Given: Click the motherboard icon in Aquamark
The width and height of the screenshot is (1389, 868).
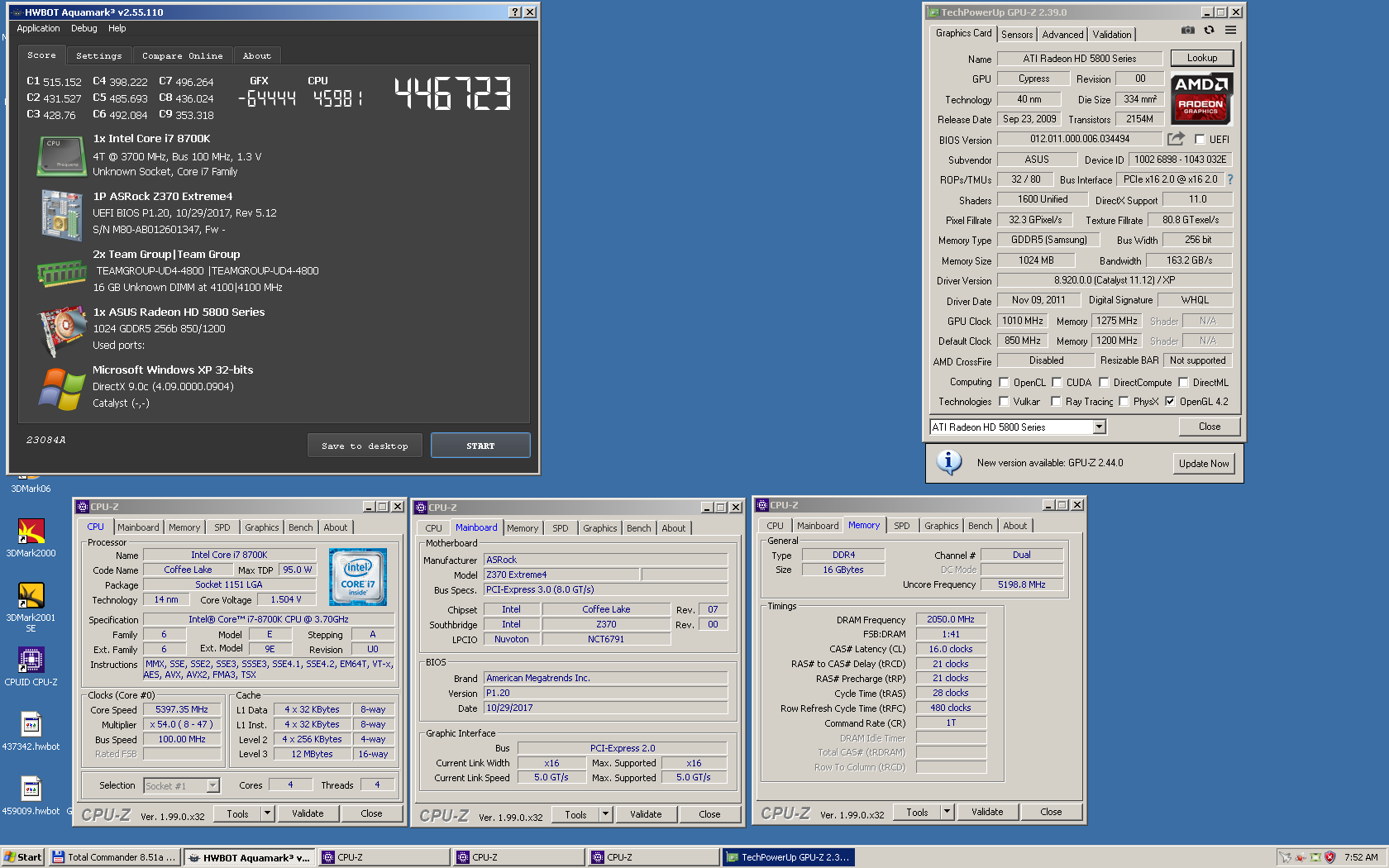Looking at the screenshot, I should (x=61, y=215).
